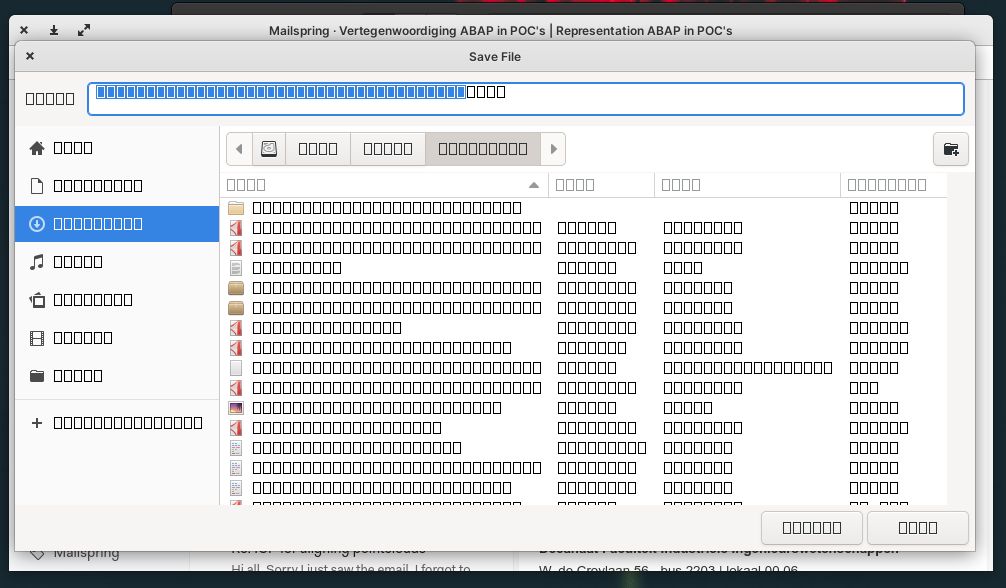
Task: Confirm with the Save button at bottom right
Action: tap(917, 528)
